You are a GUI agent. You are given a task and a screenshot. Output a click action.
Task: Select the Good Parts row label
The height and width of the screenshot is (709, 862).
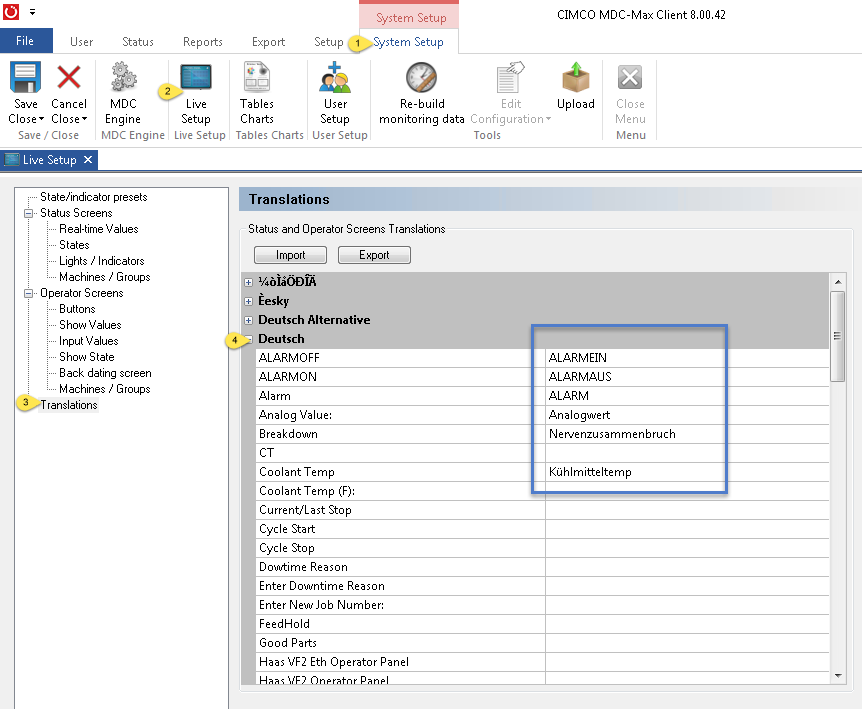[x=288, y=643]
